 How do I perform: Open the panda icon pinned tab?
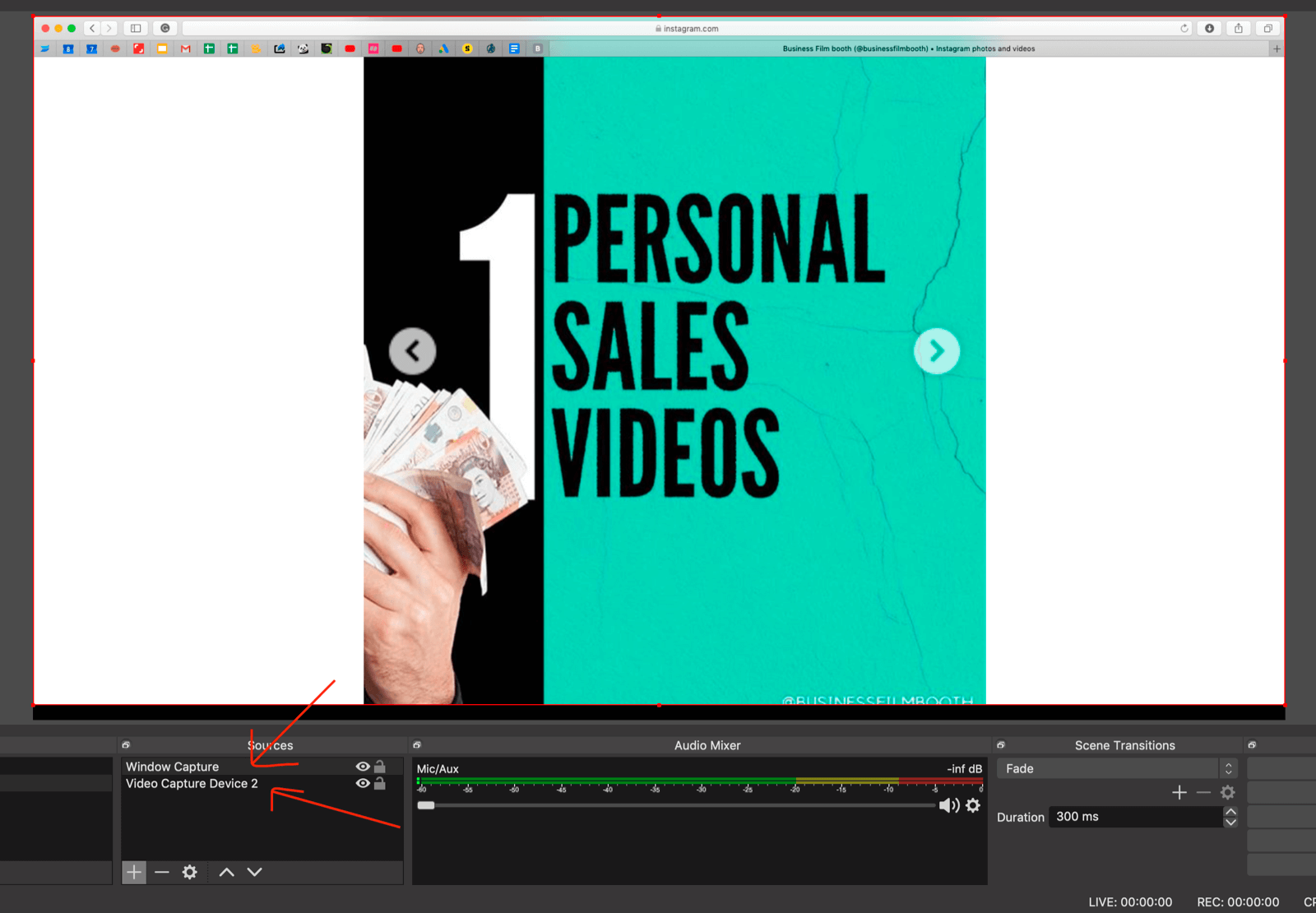[x=304, y=49]
